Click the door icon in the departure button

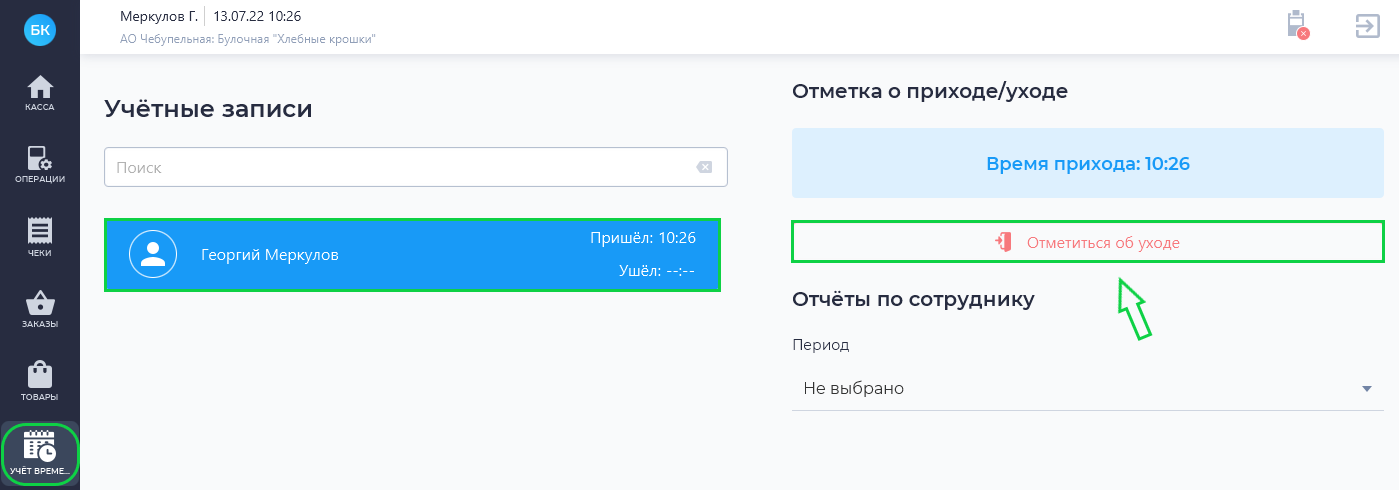1004,242
